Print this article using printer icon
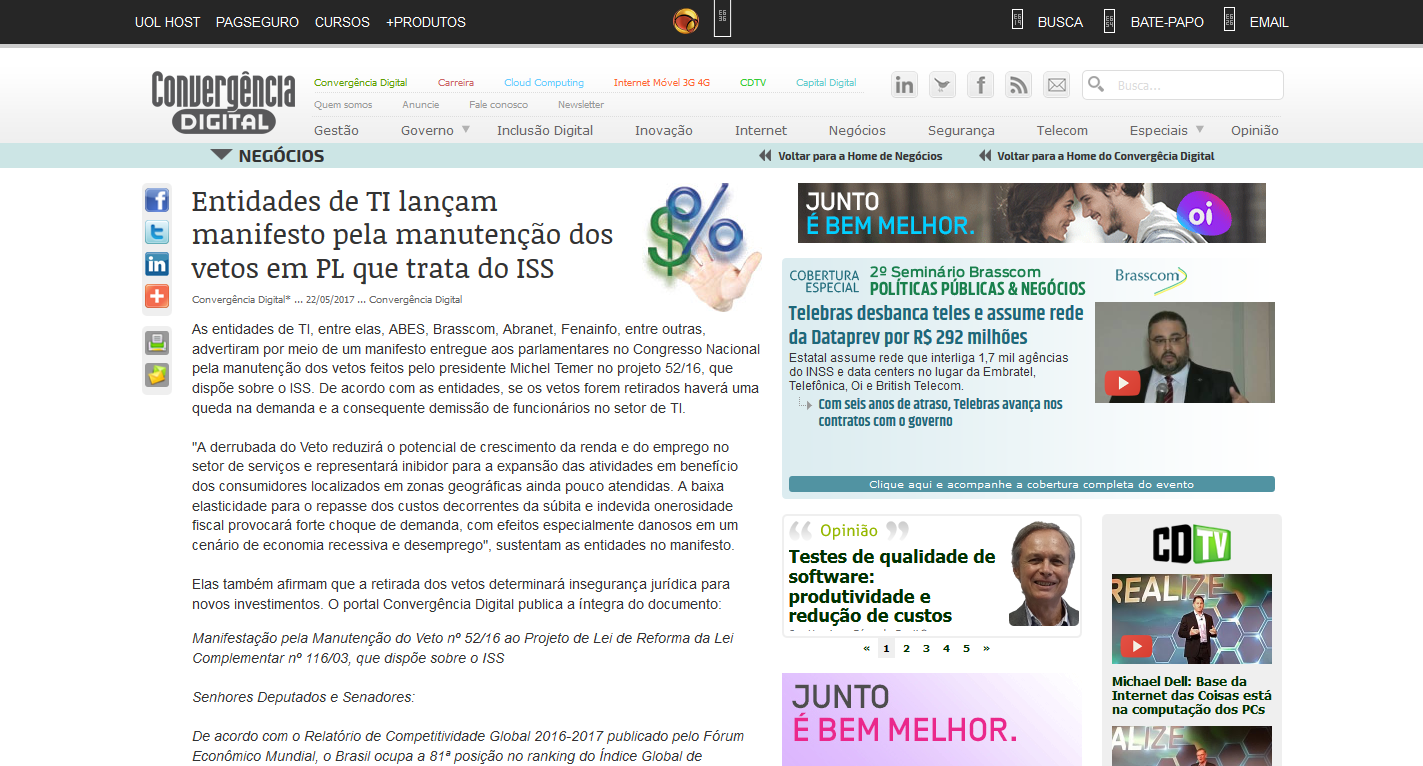 click(x=157, y=343)
